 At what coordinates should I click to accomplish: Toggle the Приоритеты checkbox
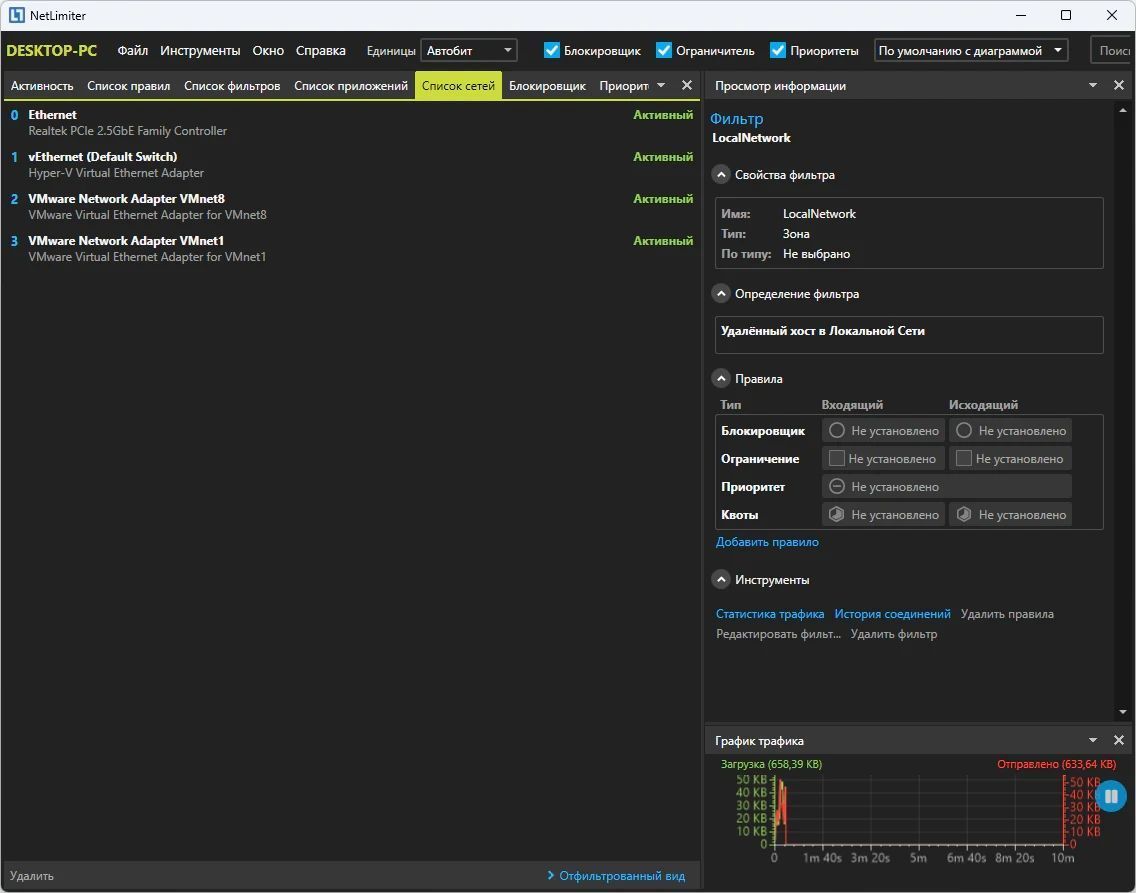click(778, 51)
